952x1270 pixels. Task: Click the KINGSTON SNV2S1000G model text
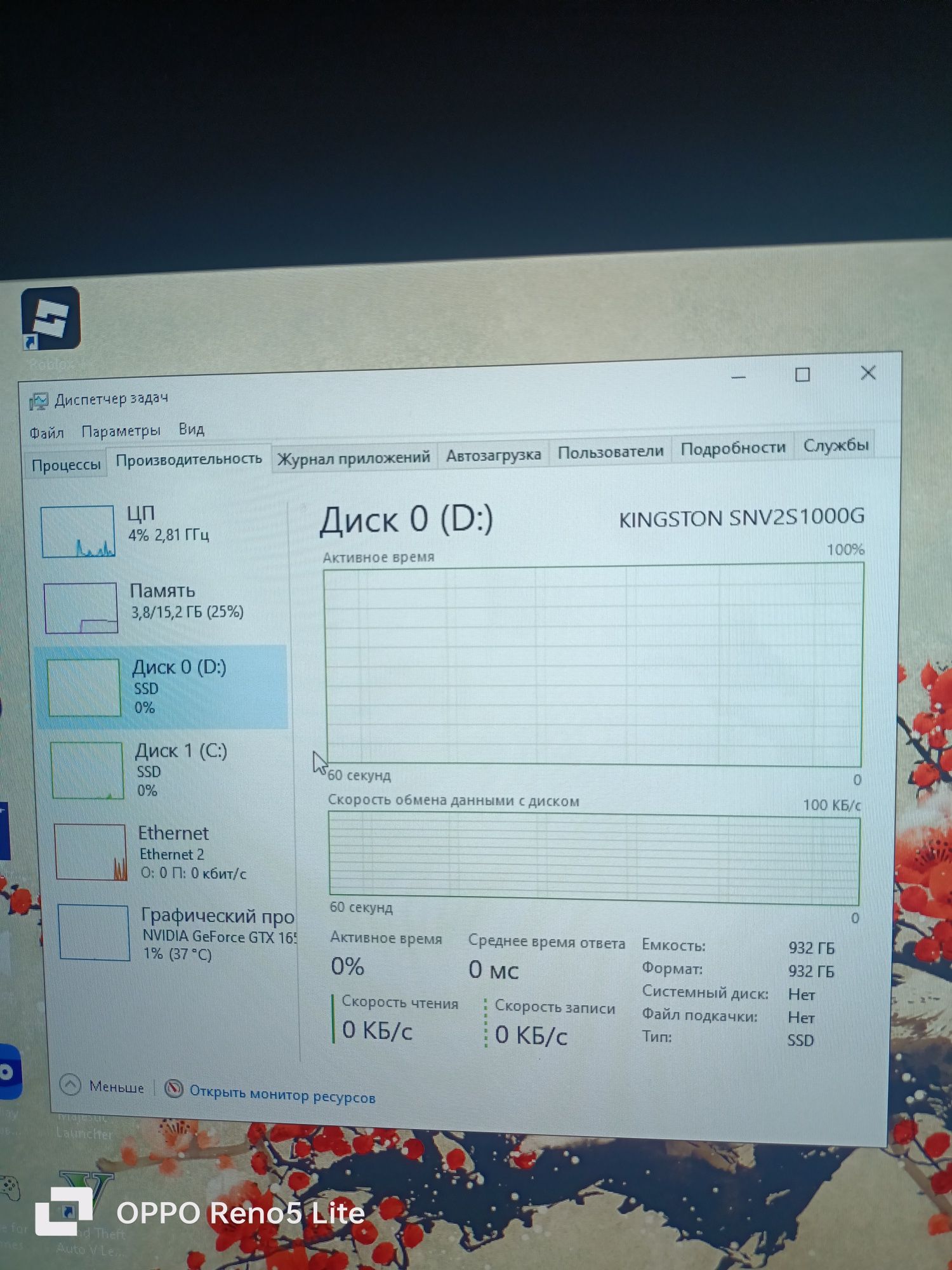coord(741,518)
